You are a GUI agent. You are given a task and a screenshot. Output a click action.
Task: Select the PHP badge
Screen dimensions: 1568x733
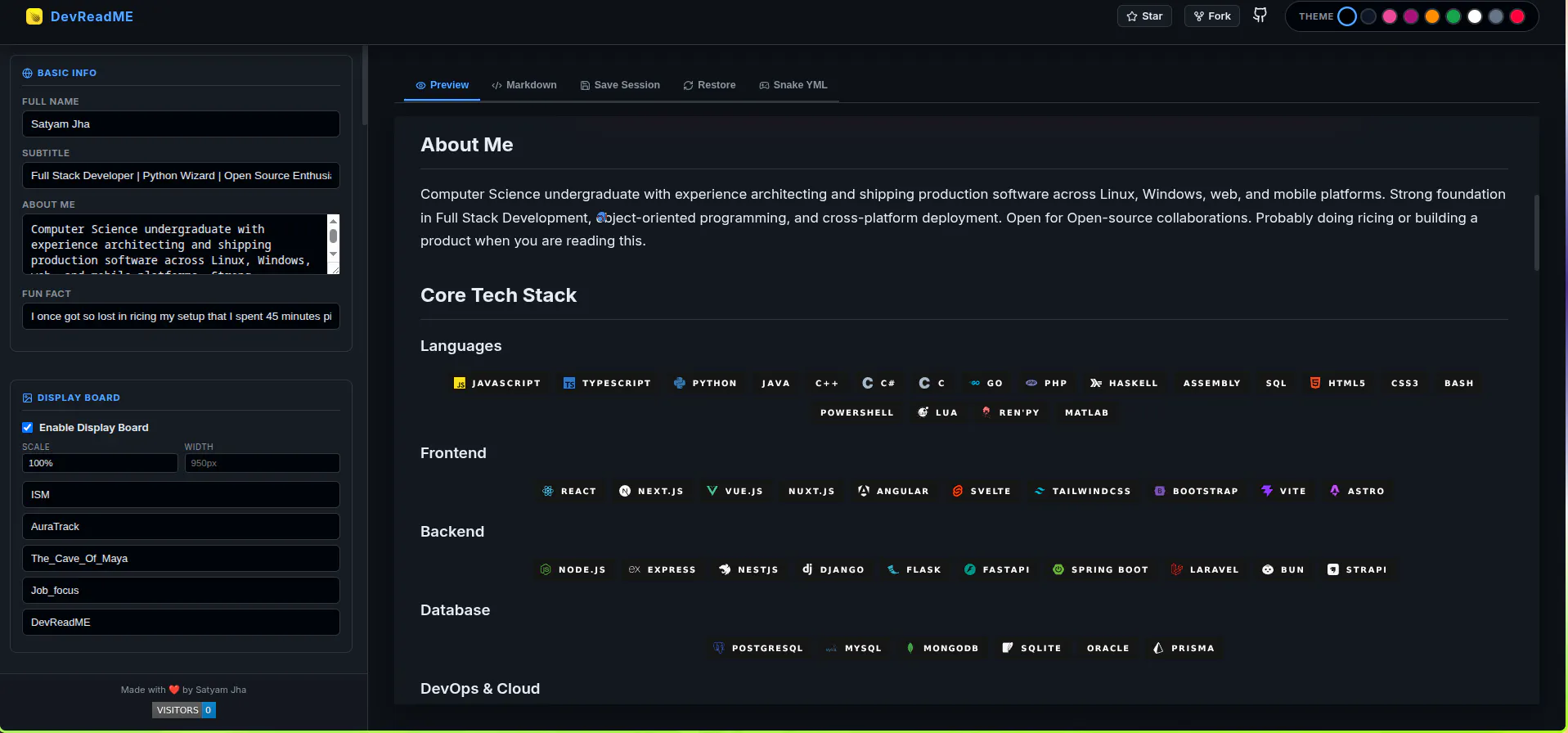pyautogui.click(x=1046, y=383)
